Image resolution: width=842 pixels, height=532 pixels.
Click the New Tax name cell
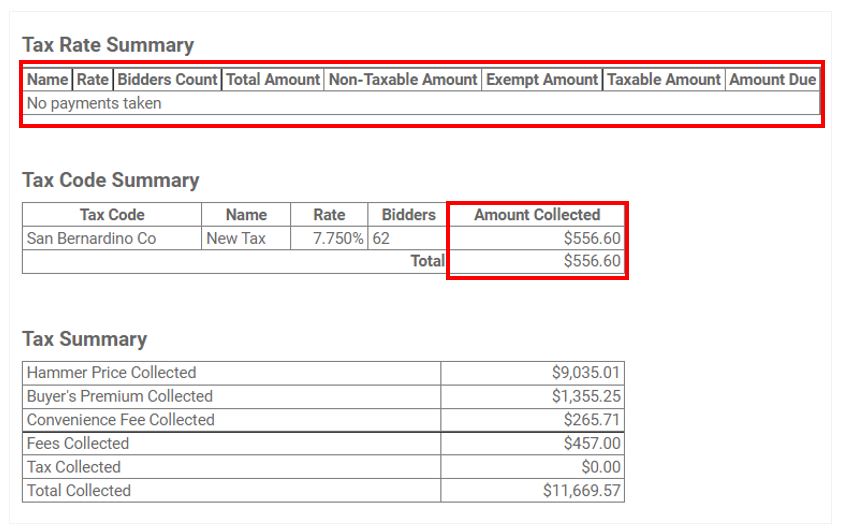pyautogui.click(x=246, y=238)
